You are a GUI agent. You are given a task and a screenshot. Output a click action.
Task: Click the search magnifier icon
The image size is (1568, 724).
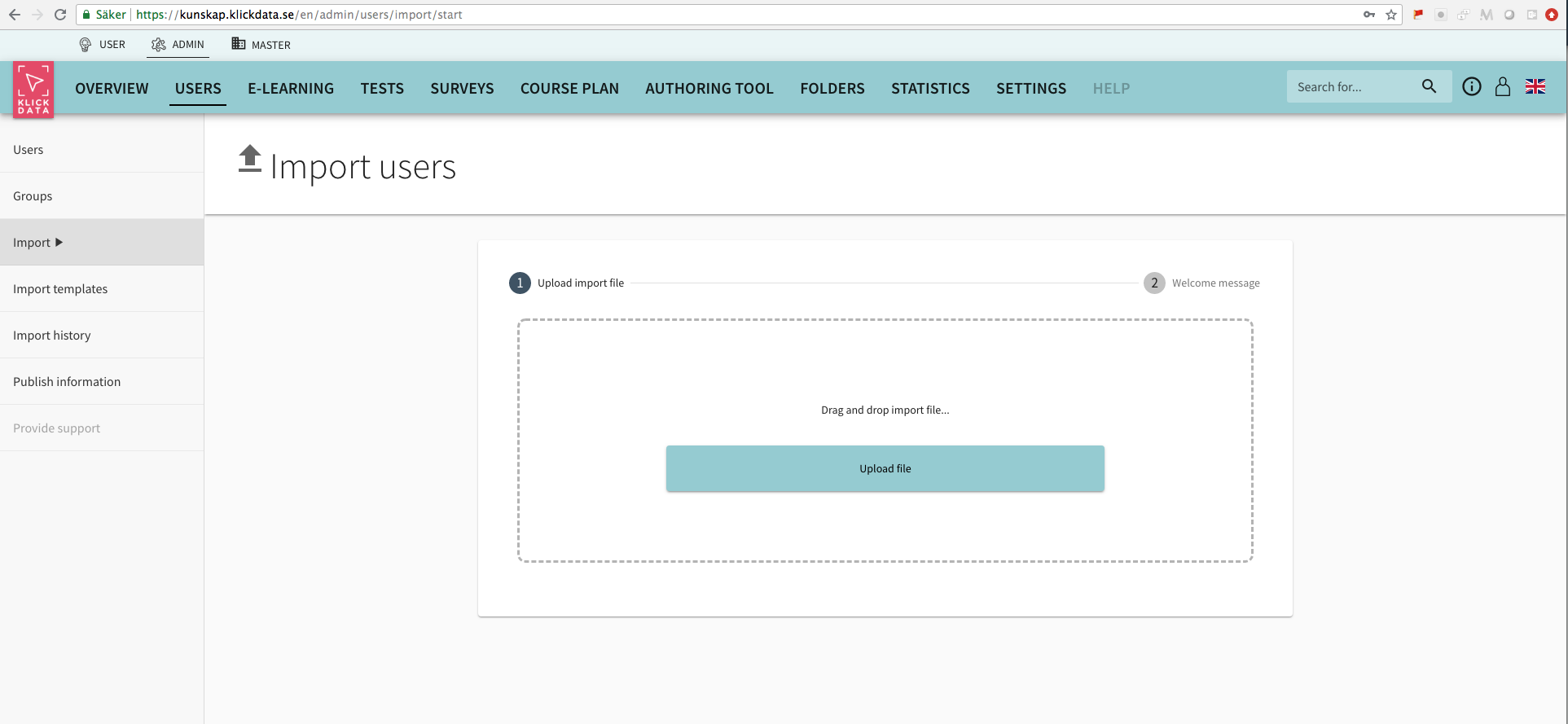click(x=1429, y=86)
